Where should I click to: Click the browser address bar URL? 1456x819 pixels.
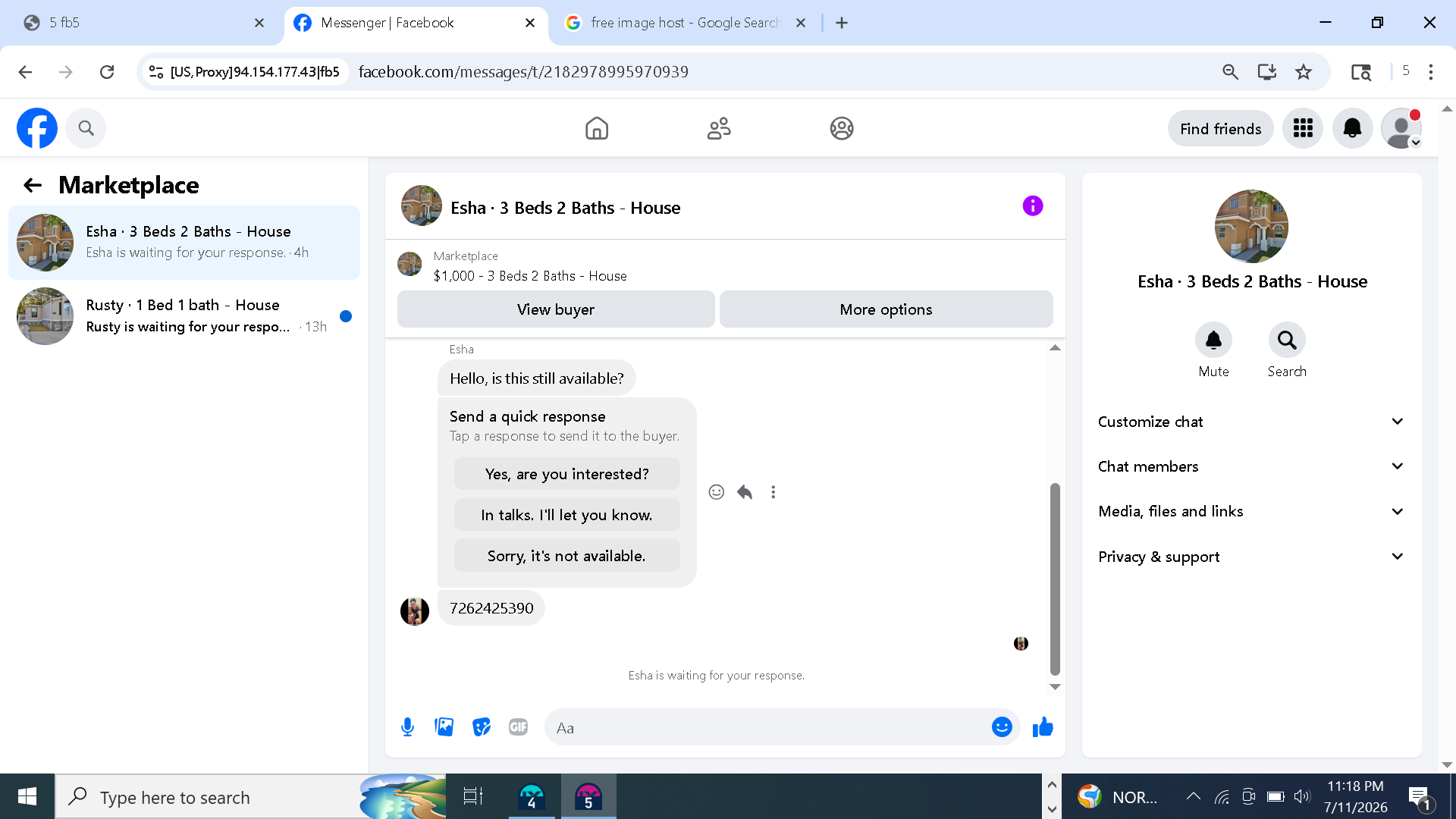pyautogui.click(x=523, y=72)
